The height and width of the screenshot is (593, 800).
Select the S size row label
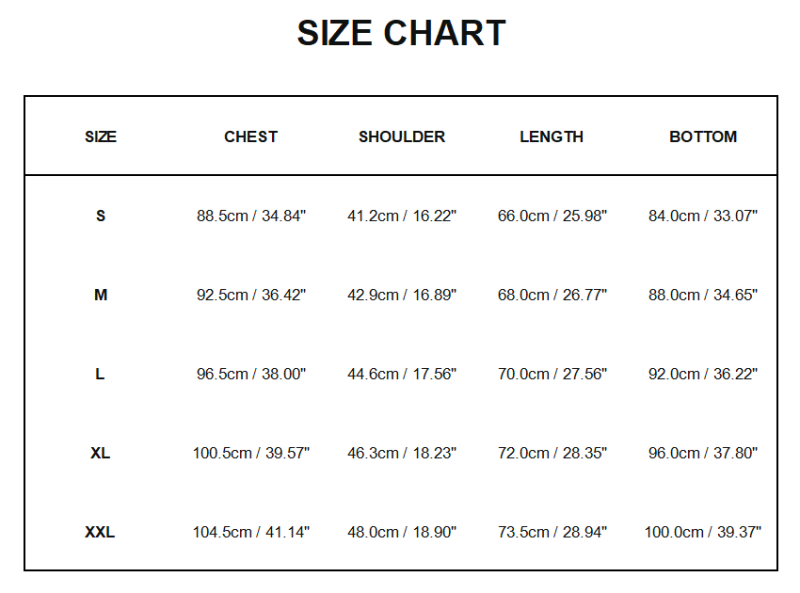point(100,216)
